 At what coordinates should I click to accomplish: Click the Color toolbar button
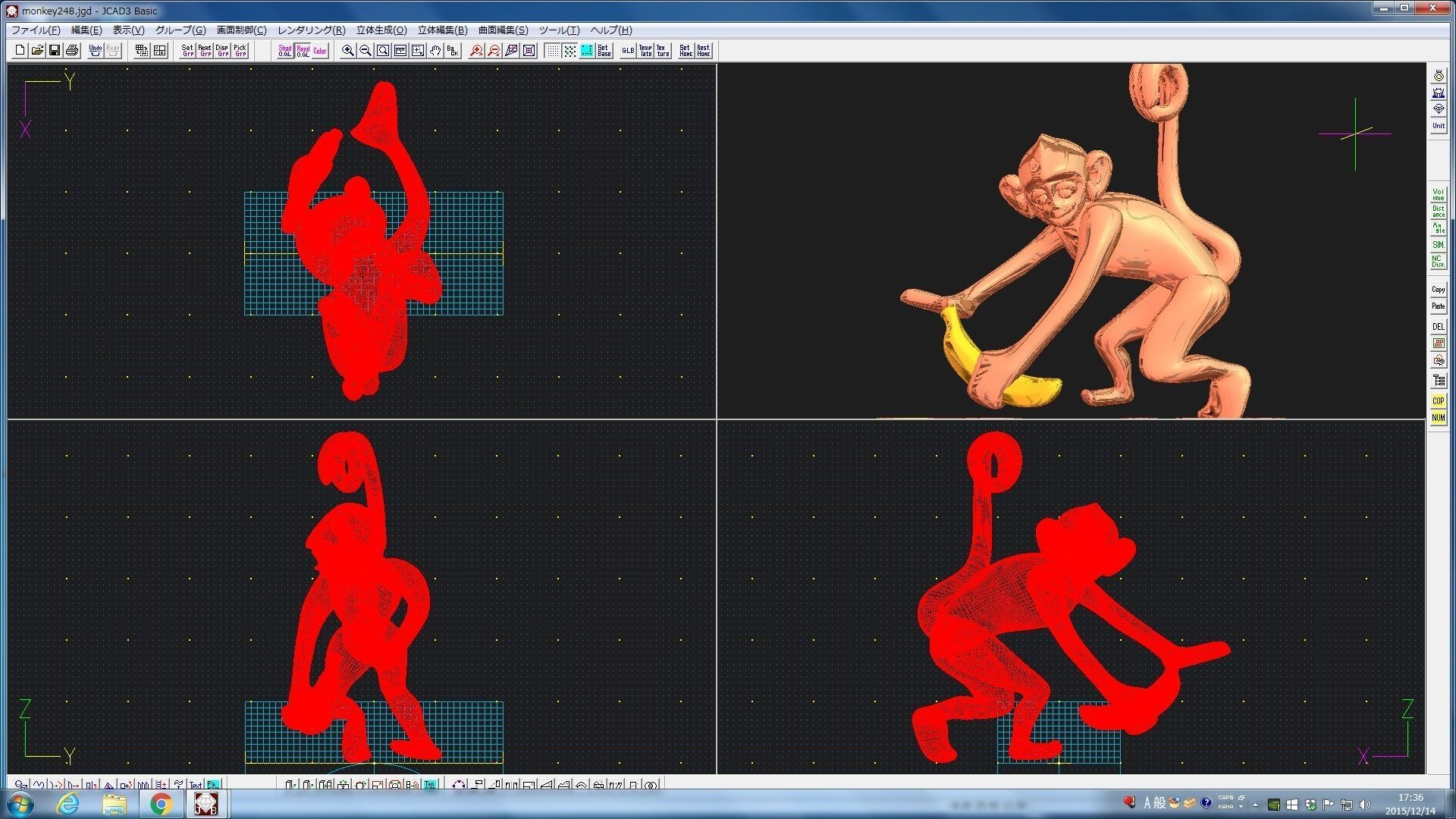320,51
